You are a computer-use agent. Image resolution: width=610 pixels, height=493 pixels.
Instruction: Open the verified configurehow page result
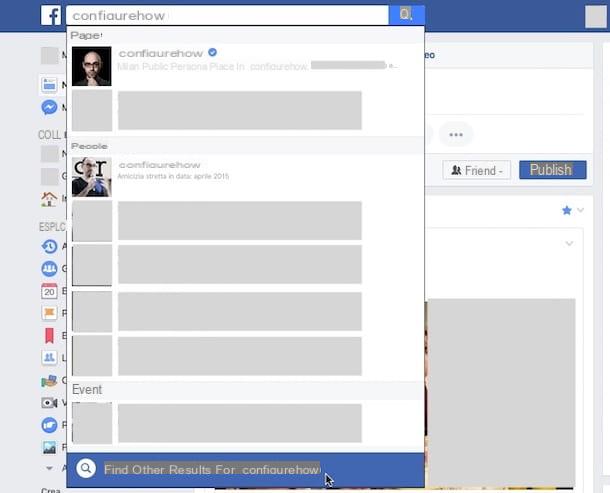(245, 66)
